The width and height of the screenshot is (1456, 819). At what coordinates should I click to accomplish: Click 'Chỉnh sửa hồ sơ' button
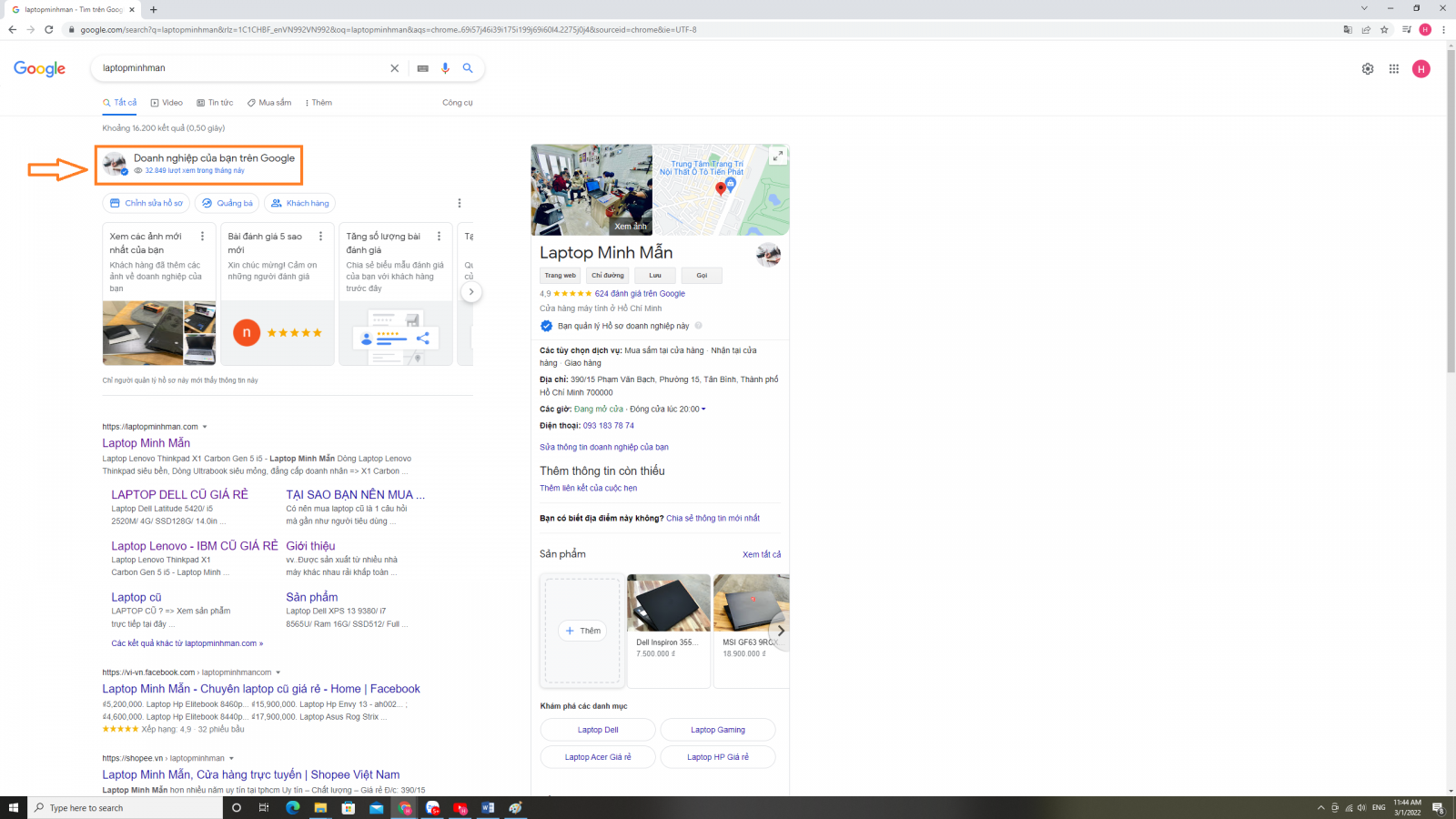coord(146,203)
